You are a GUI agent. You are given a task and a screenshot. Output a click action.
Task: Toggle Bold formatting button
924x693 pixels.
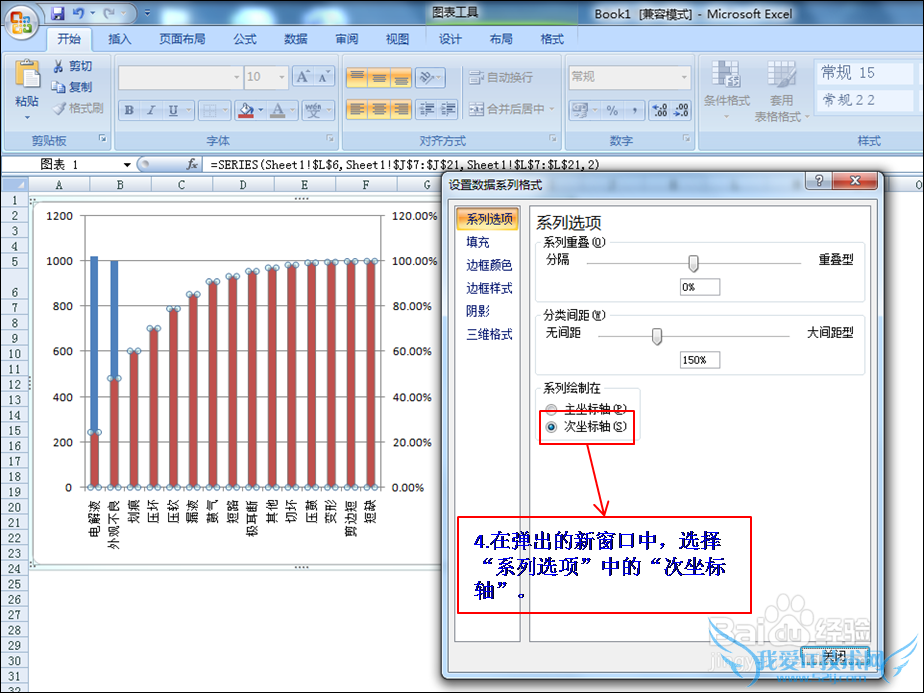[129, 110]
